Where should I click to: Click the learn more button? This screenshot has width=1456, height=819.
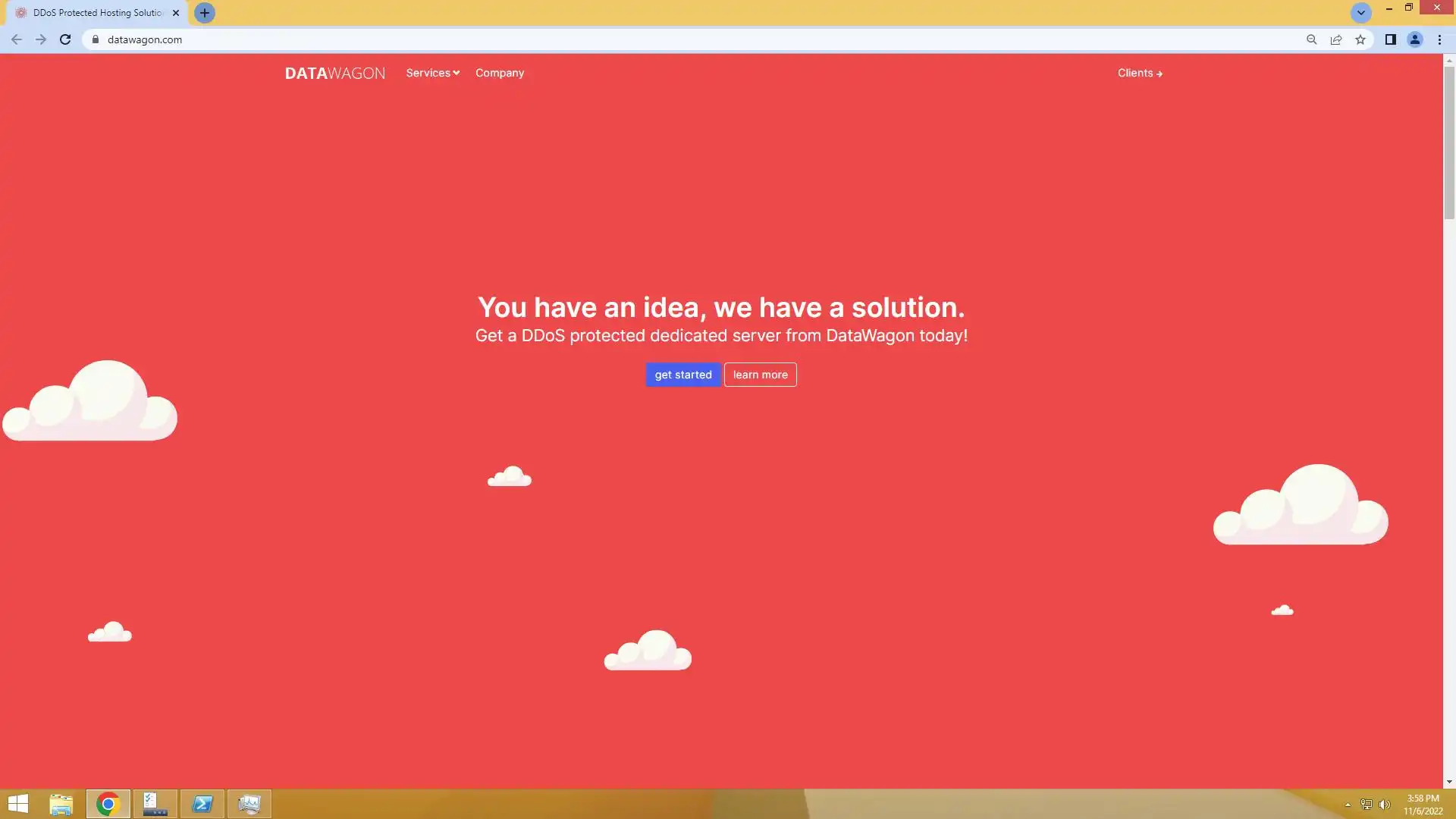[x=760, y=375]
